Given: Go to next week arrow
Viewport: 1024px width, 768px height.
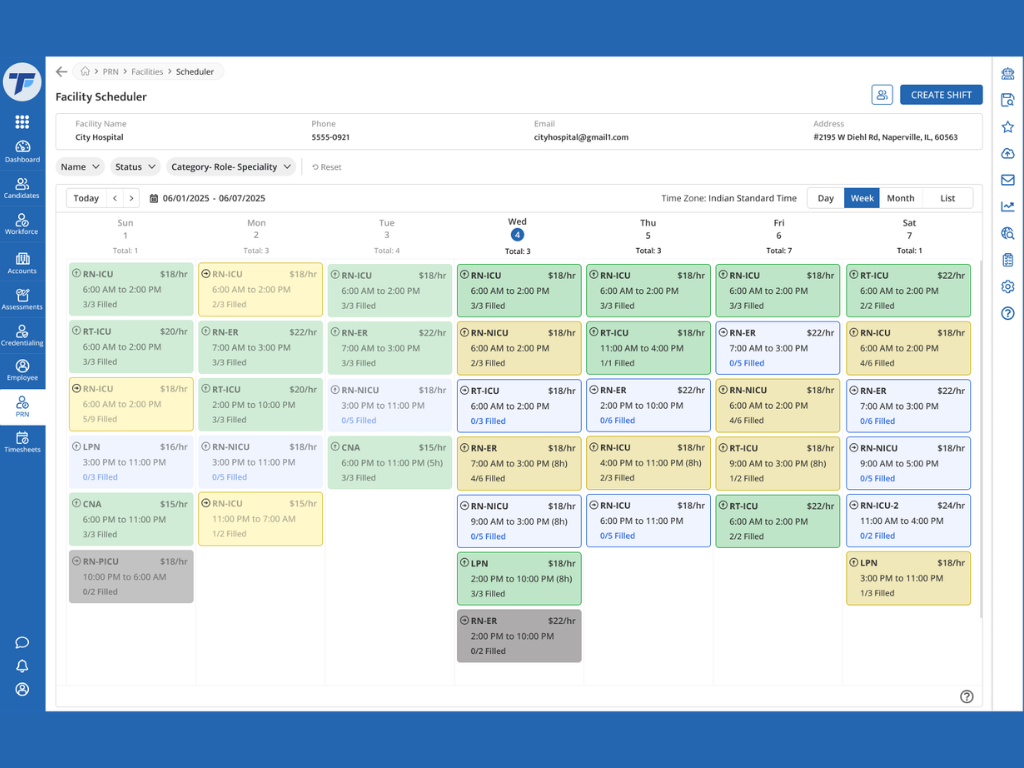Looking at the screenshot, I should point(131,198).
